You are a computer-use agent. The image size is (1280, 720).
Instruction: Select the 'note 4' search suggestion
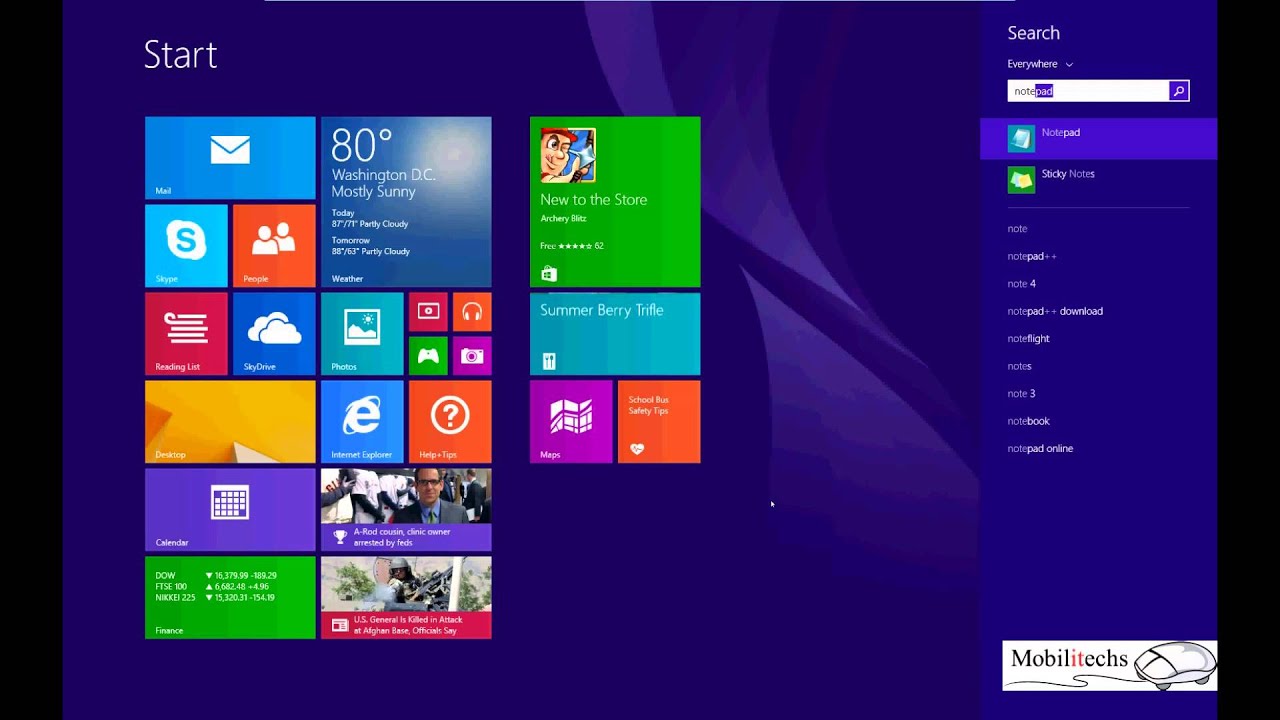coord(1021,284)
